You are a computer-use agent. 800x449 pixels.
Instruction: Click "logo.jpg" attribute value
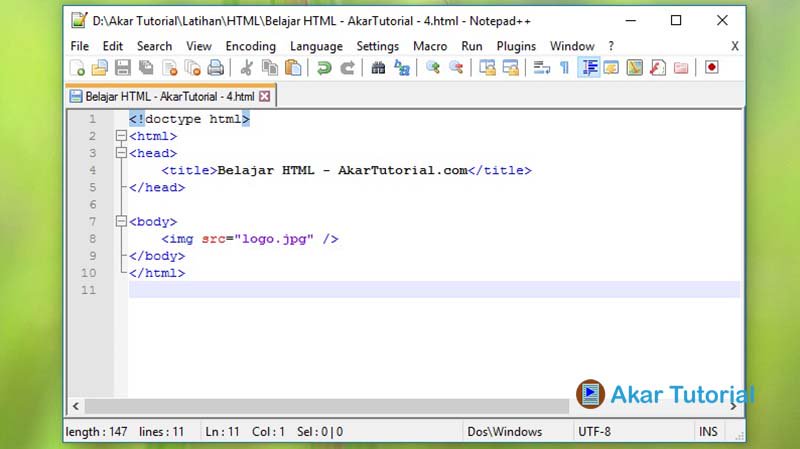tap(273, 239)
